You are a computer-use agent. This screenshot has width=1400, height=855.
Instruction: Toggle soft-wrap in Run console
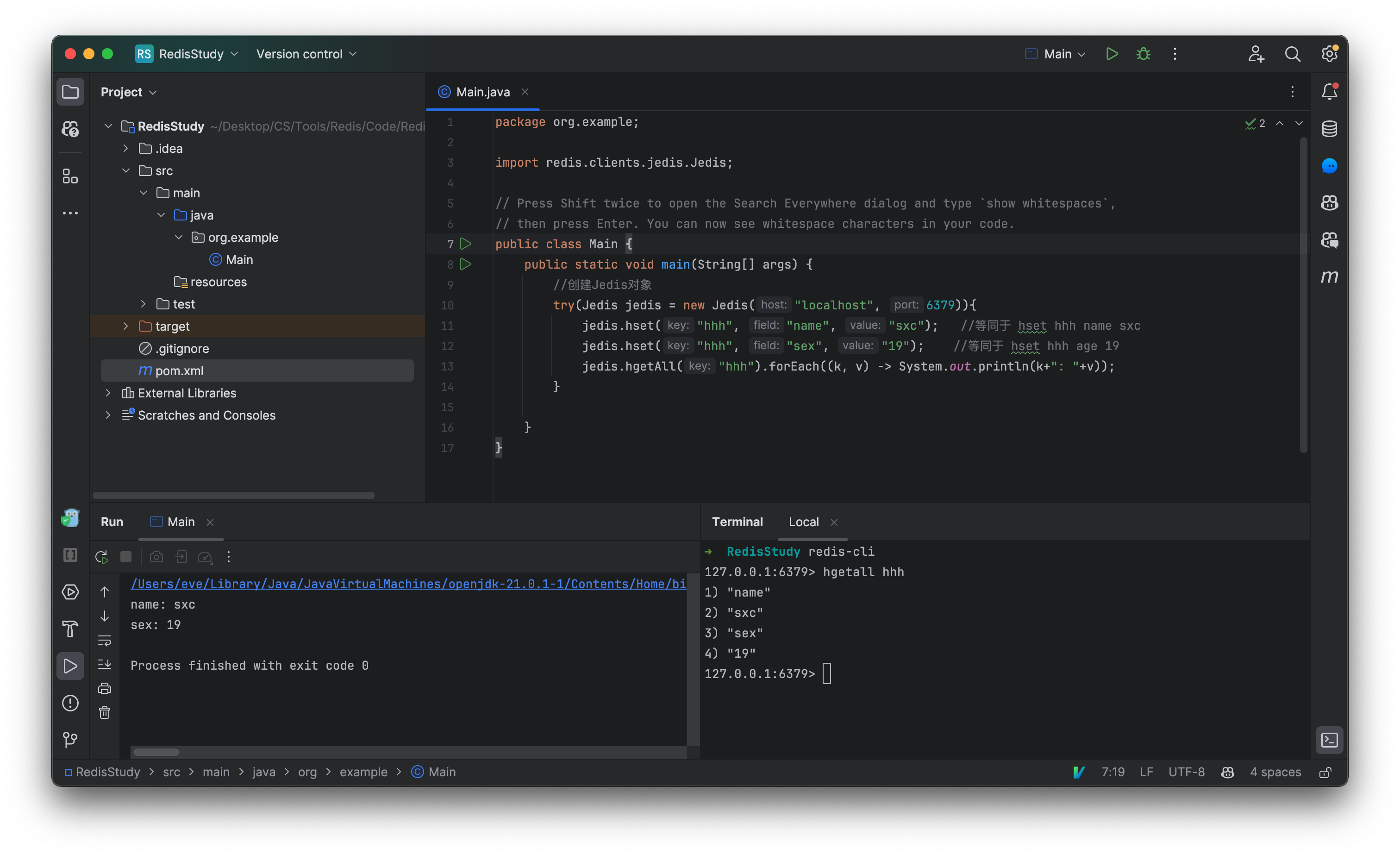coord(105,641)
